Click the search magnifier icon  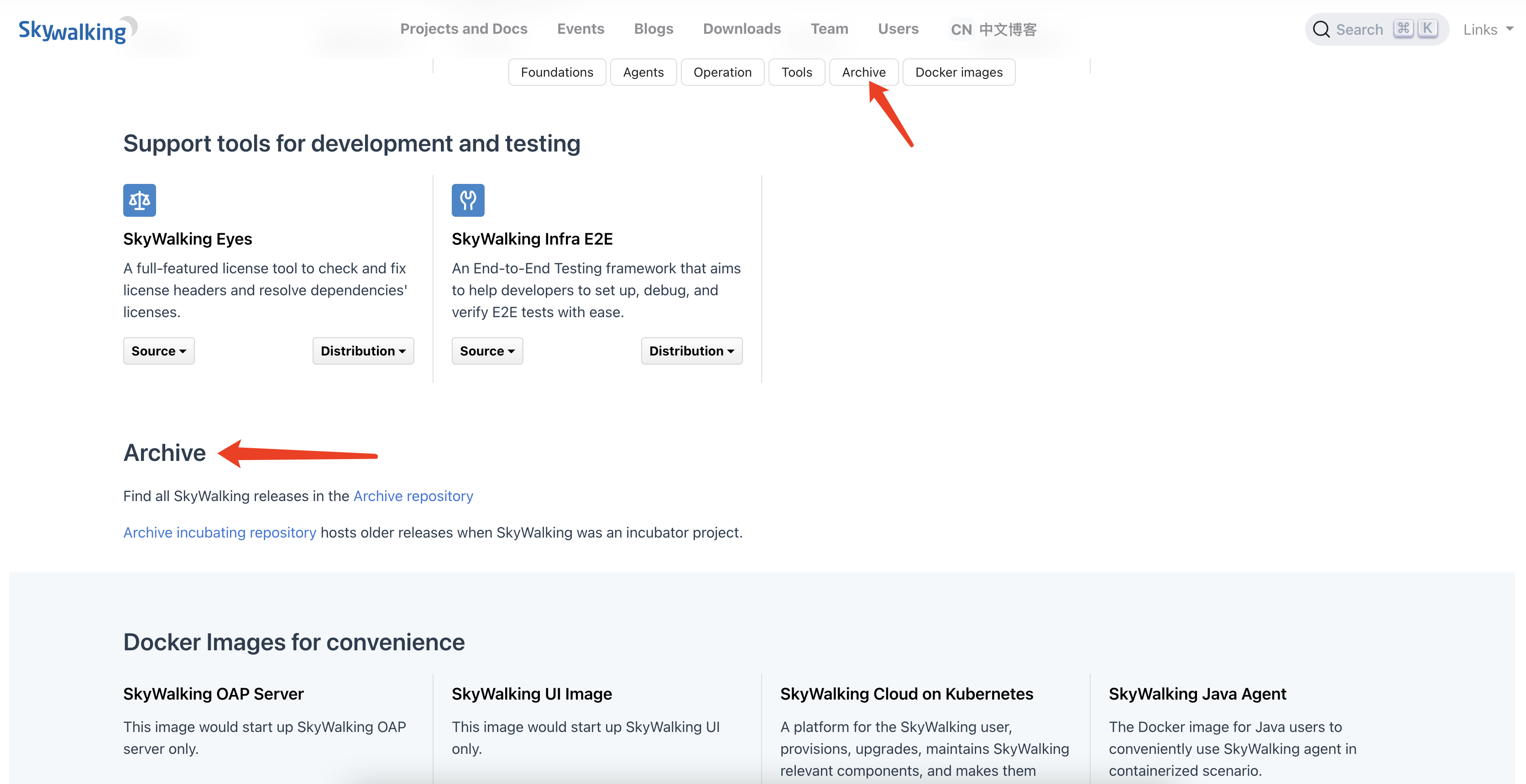1321,29
